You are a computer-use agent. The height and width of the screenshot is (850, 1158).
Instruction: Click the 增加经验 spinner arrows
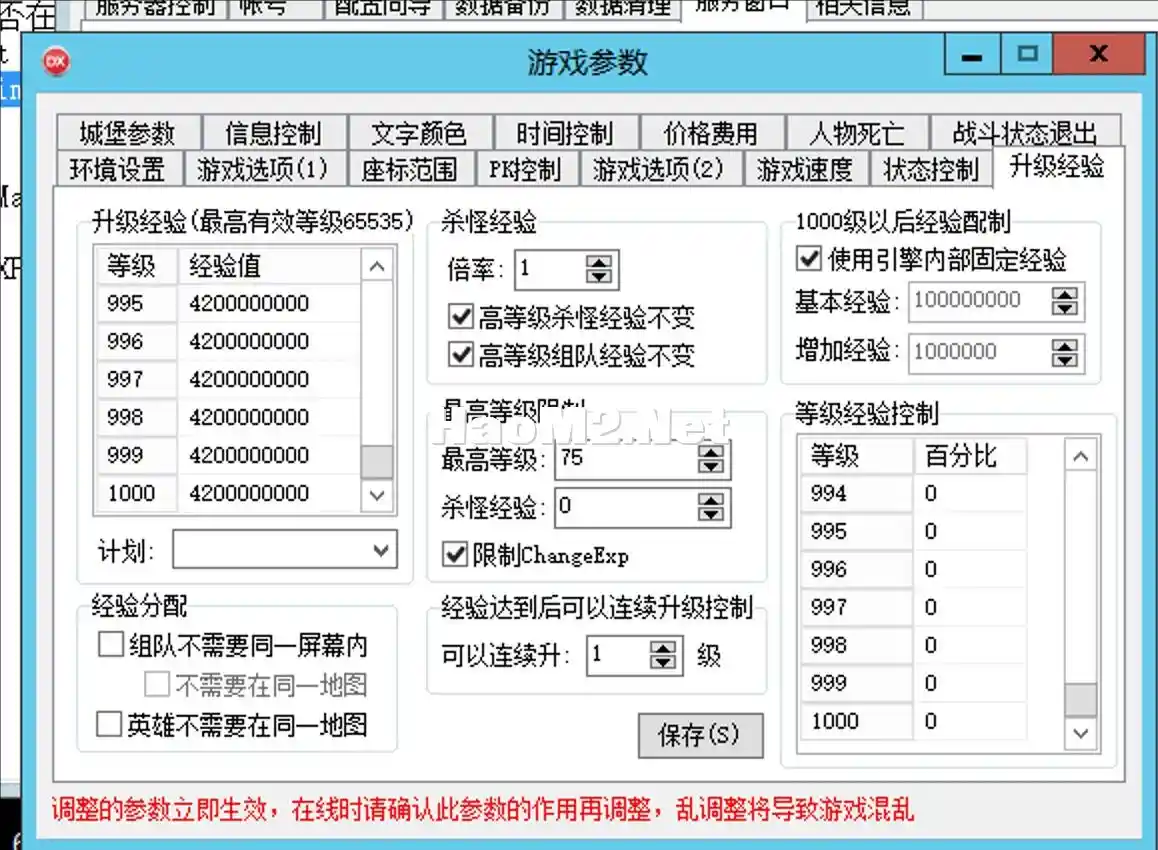tap(1064, 353)
